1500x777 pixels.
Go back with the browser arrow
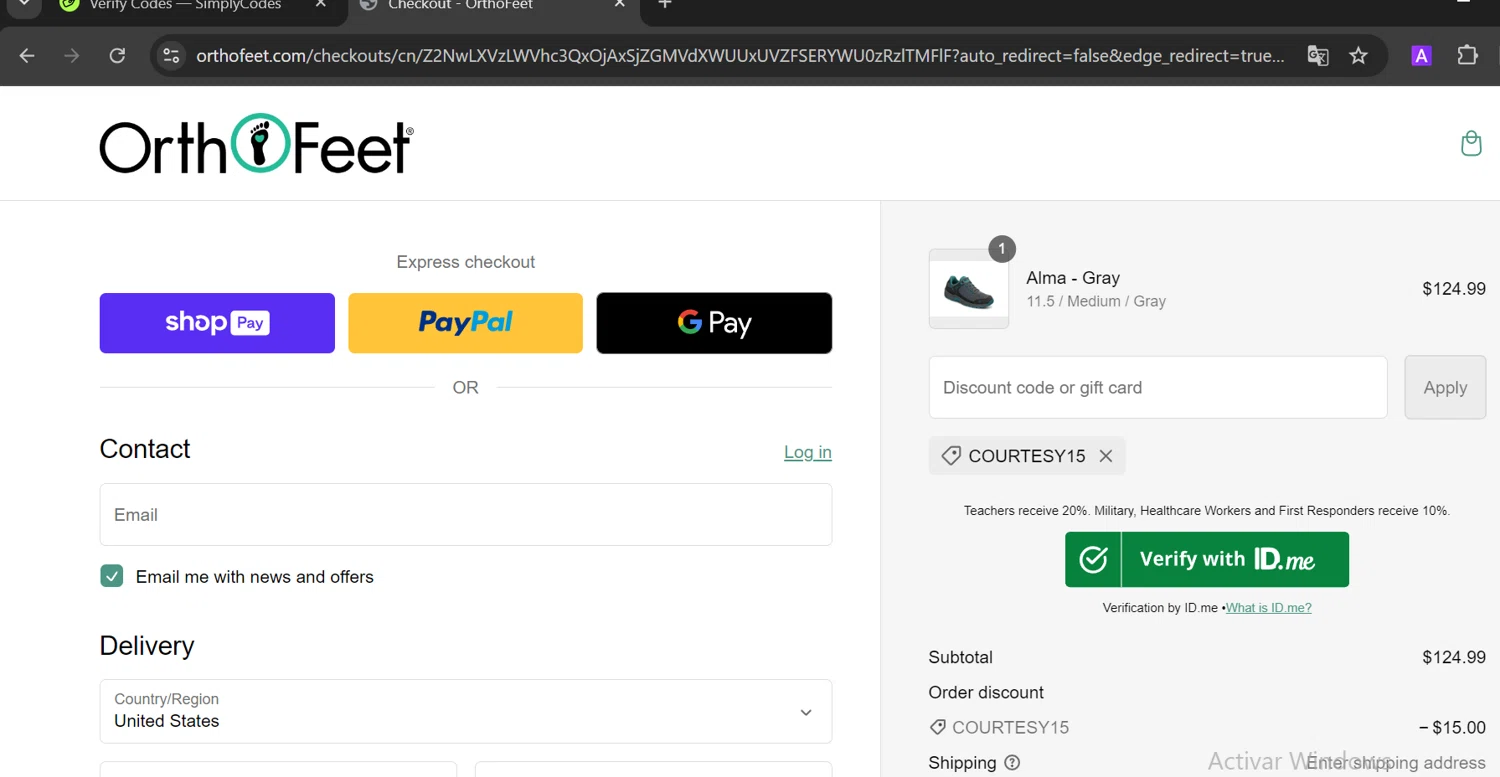[x=27, y=56]
